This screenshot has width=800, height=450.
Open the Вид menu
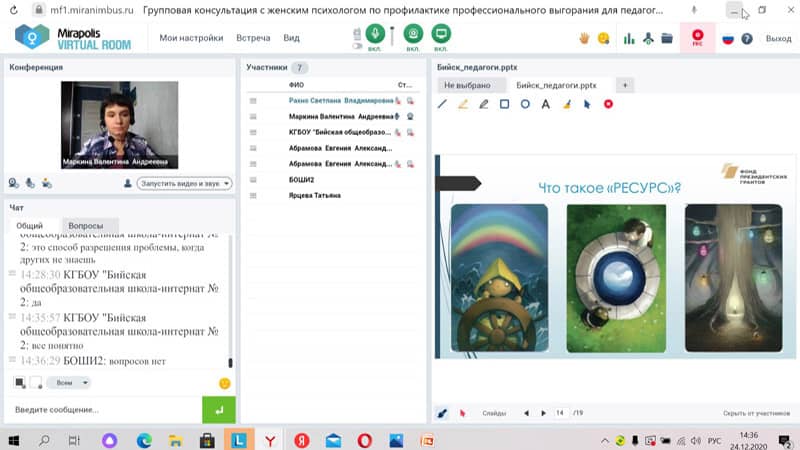[x=291, y=38]
